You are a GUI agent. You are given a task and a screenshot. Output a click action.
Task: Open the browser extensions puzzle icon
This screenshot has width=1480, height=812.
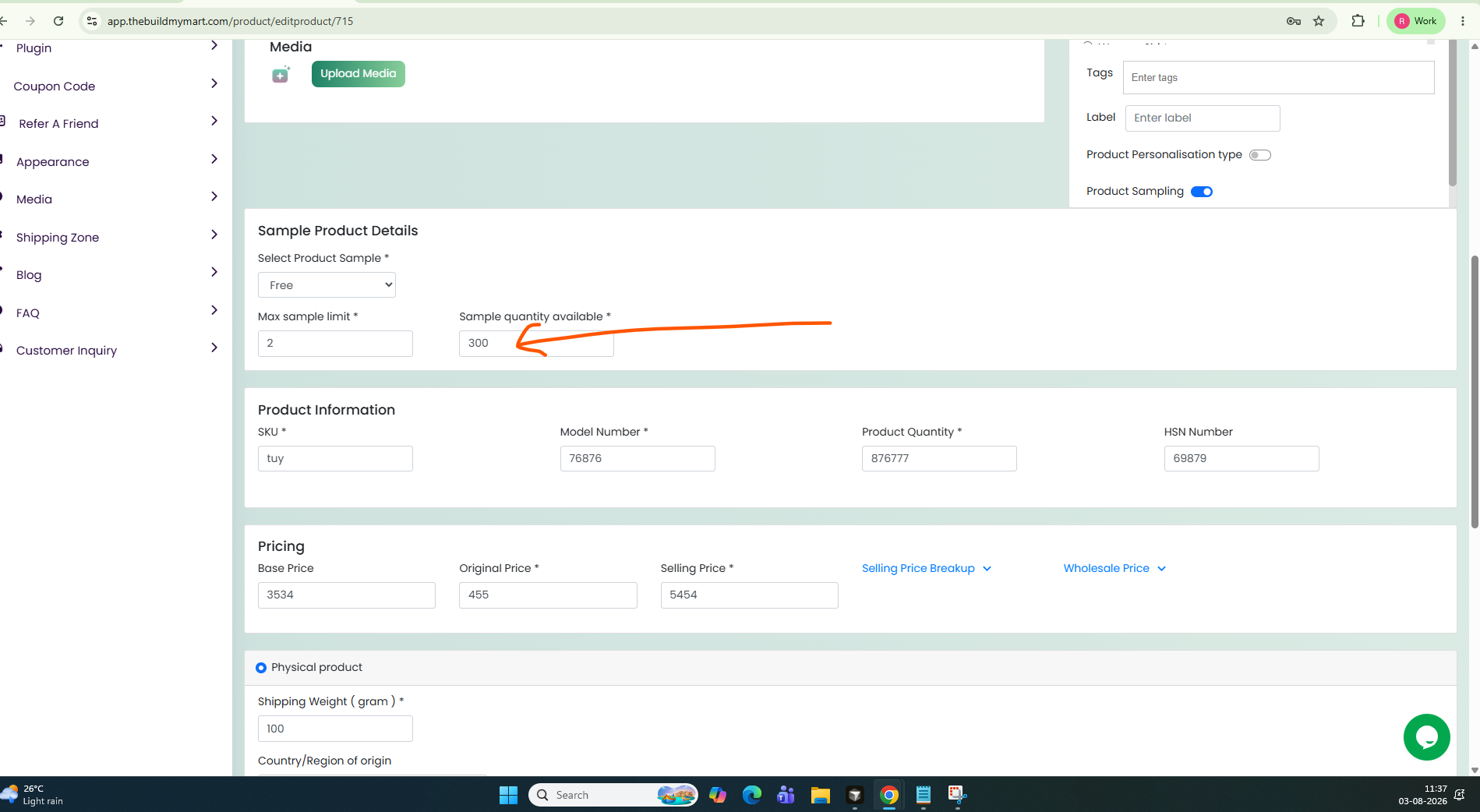tap(1358, 21)
